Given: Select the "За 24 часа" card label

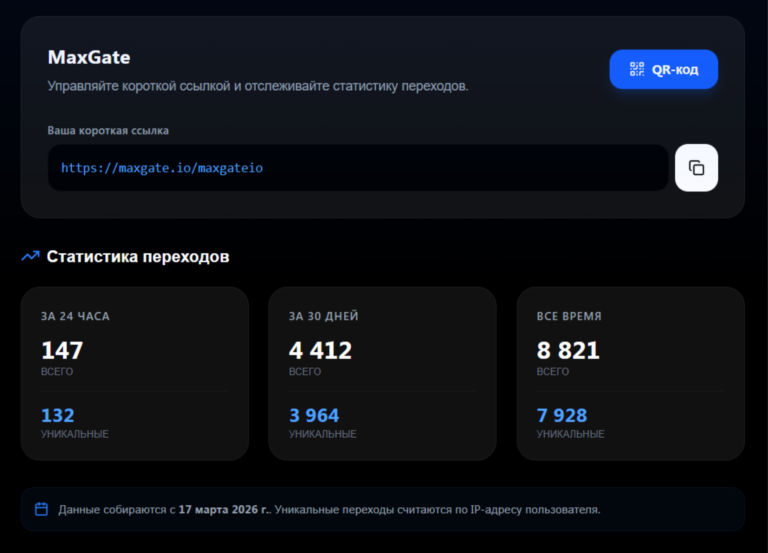Looking at the screenshot, I should (x=75, y=316).
